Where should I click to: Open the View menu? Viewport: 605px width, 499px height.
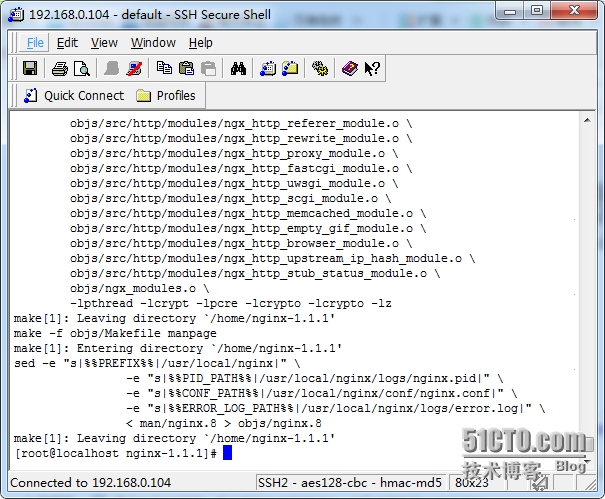coord(104,43)
